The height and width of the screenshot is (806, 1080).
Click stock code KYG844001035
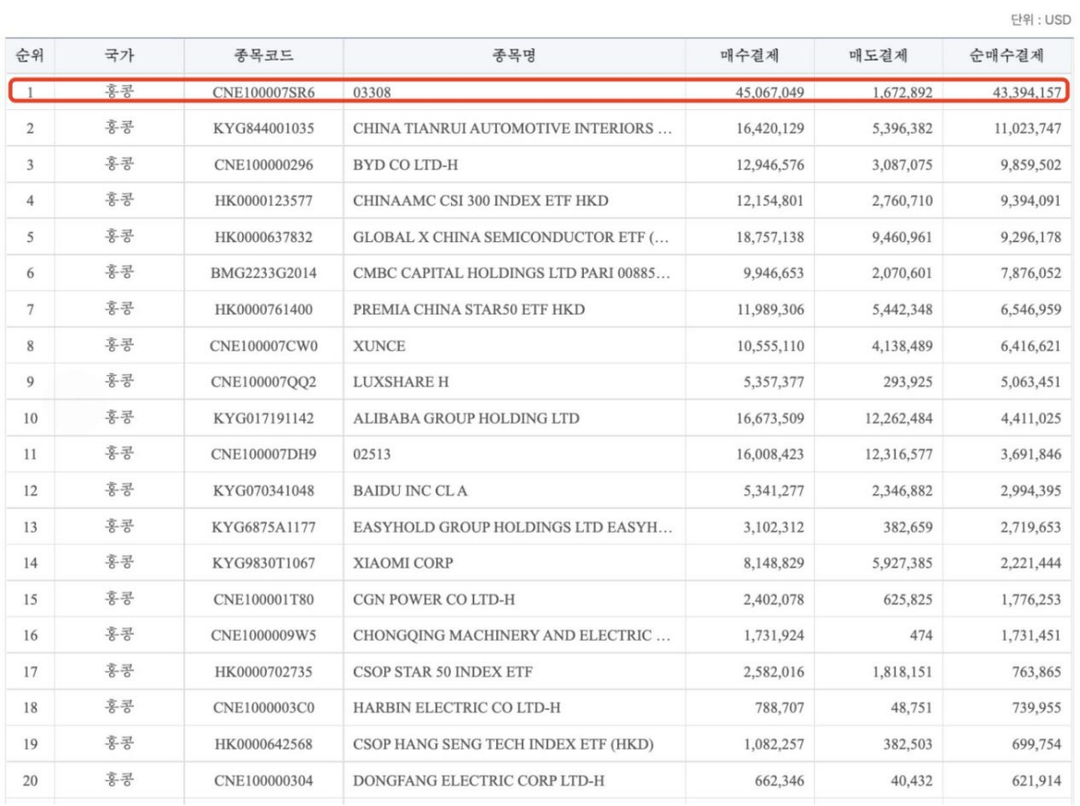click(x=264, y=128)
